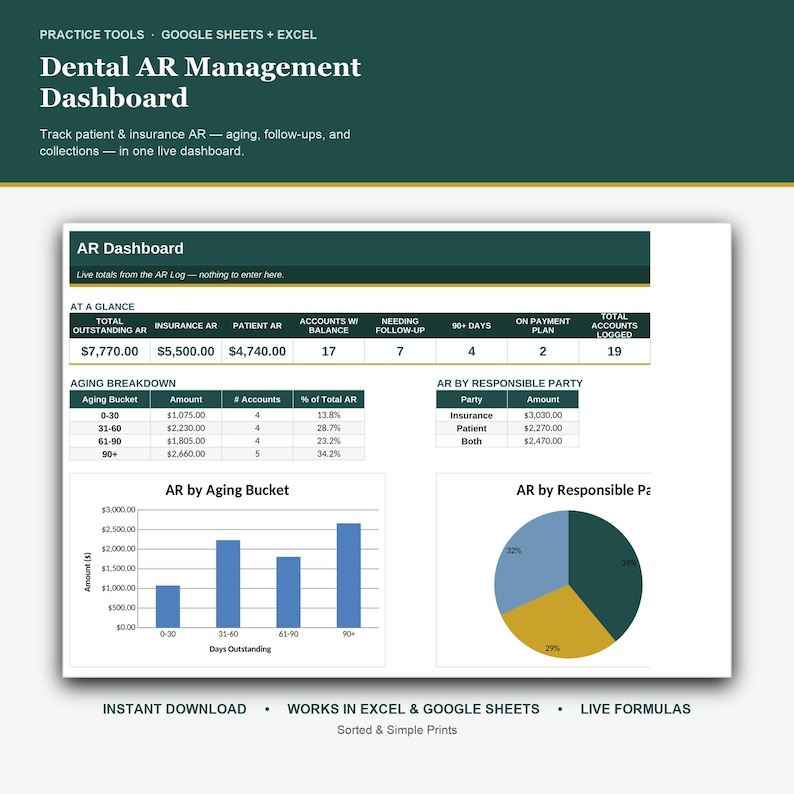Click the gold 29% pie slice

point(557,625)
